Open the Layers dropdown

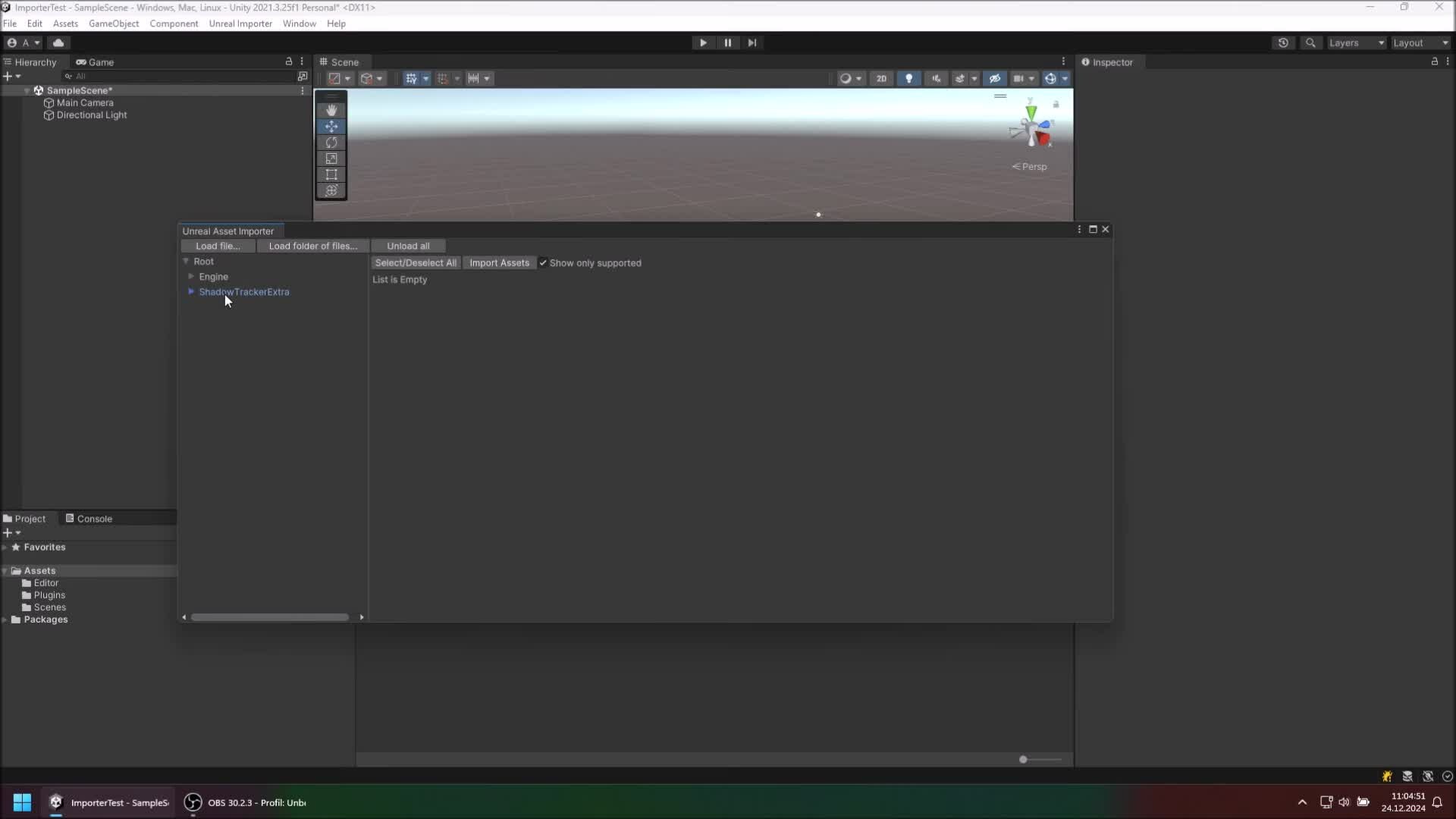[1356, 42]
